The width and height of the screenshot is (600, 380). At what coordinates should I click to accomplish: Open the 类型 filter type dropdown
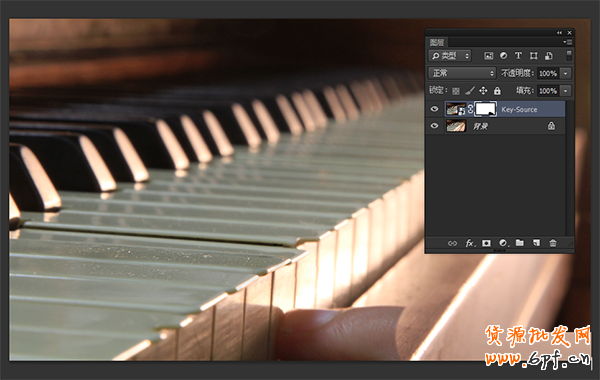point(450,56)
